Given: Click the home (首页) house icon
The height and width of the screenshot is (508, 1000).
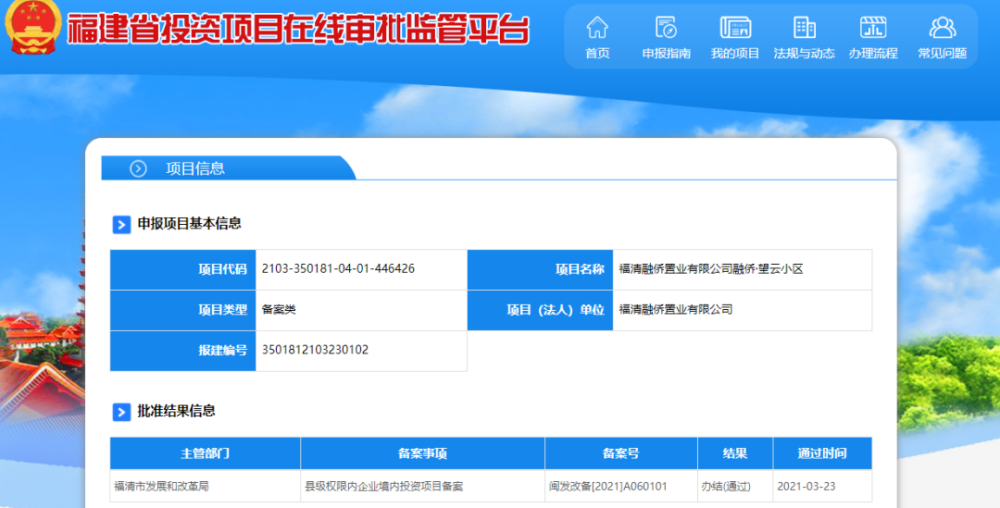Looking at the screenshot, I should pyautogui.click(x=597, y=27).
